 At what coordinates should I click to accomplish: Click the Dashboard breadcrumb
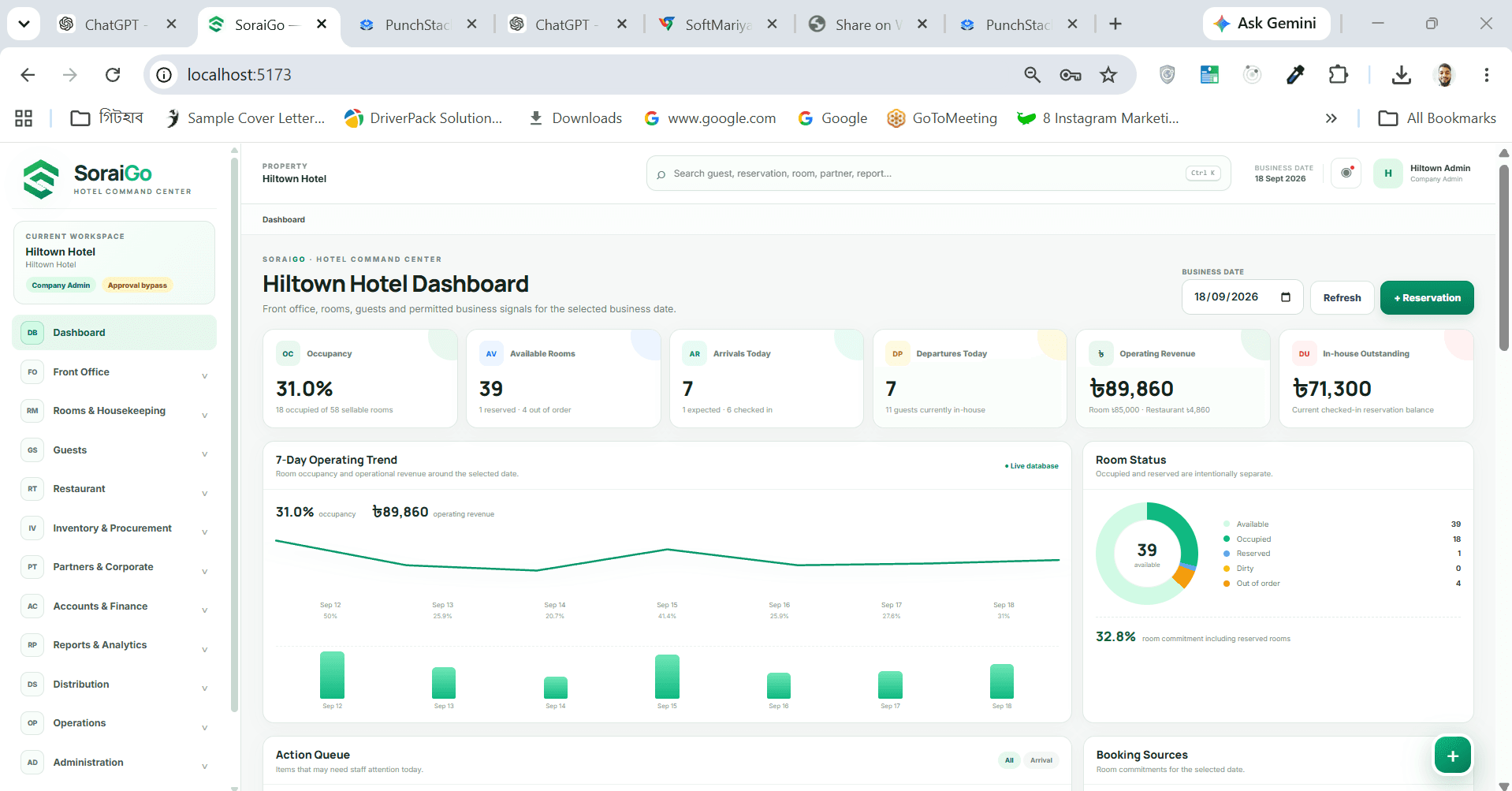284,220
